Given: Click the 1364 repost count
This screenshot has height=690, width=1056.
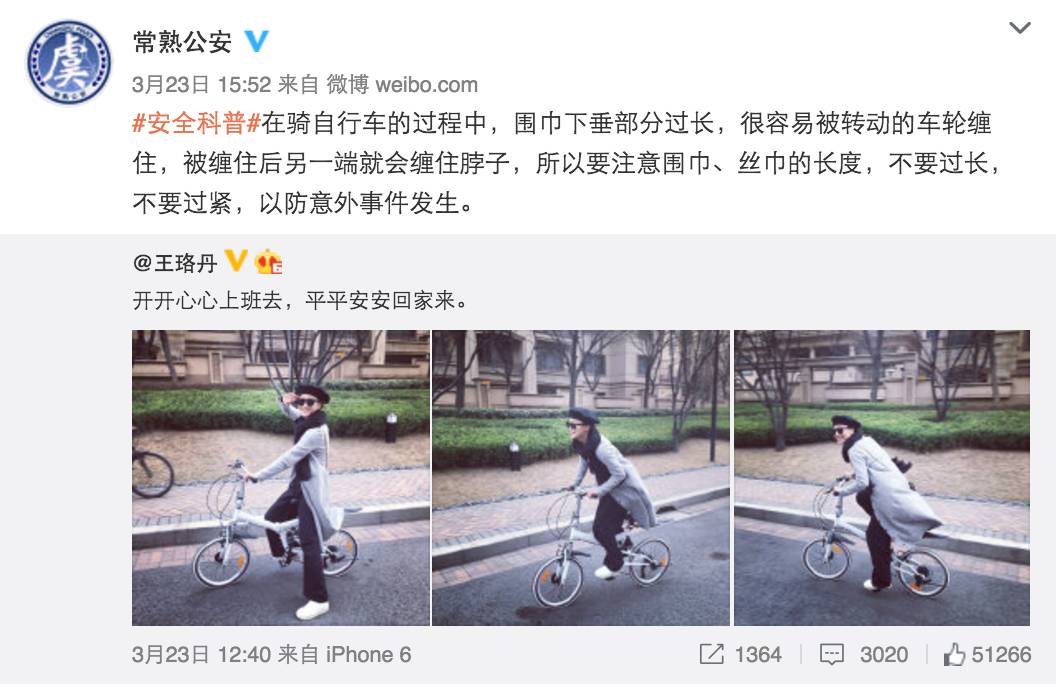Looking at the screenshot, I should pyautogui.click(x=758, y=654).
